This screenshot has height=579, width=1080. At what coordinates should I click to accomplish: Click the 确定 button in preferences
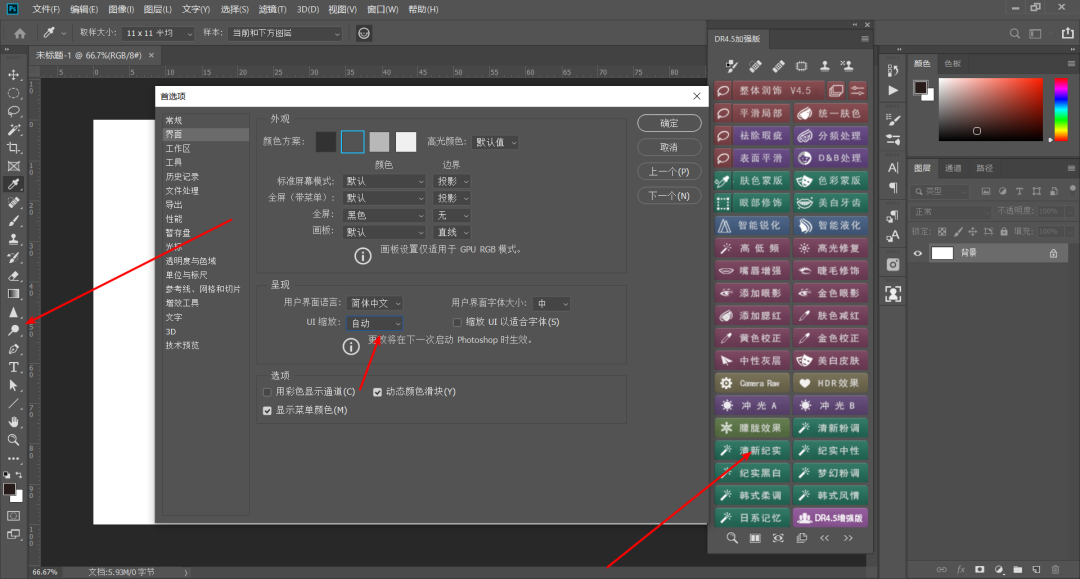[669, 123]
